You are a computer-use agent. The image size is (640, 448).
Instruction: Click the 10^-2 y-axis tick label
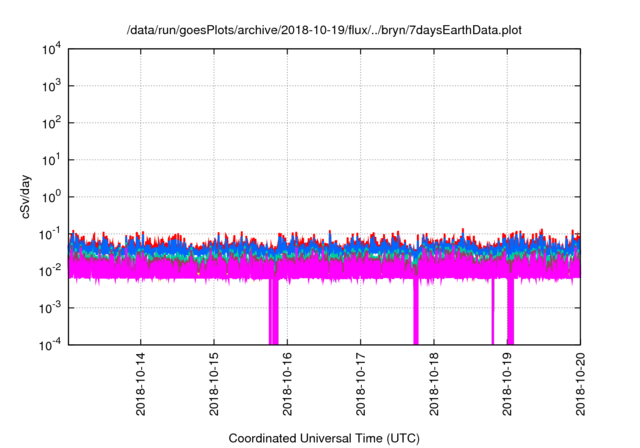51,271
